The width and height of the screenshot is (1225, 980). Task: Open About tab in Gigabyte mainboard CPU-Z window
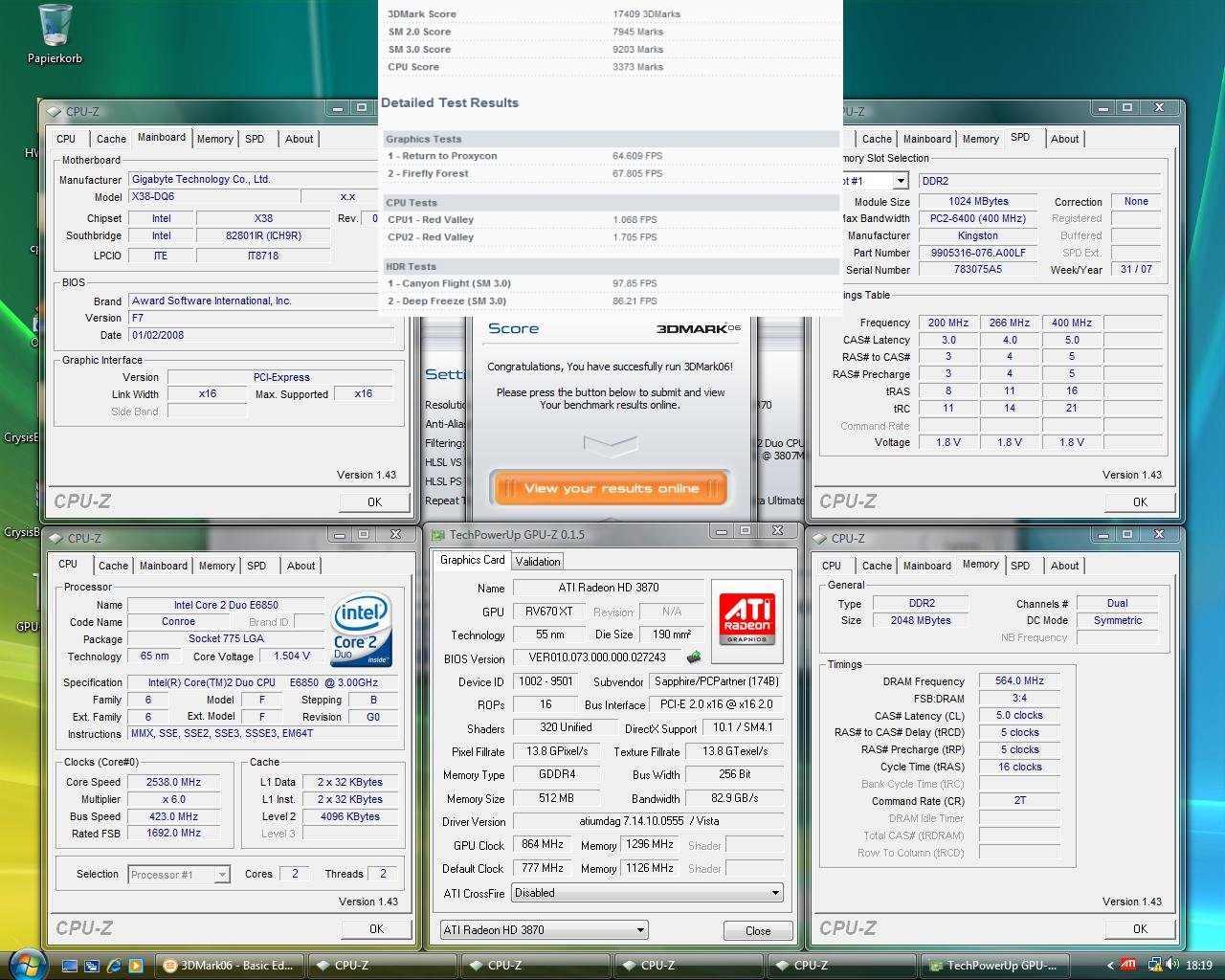(x=299, y=139)
